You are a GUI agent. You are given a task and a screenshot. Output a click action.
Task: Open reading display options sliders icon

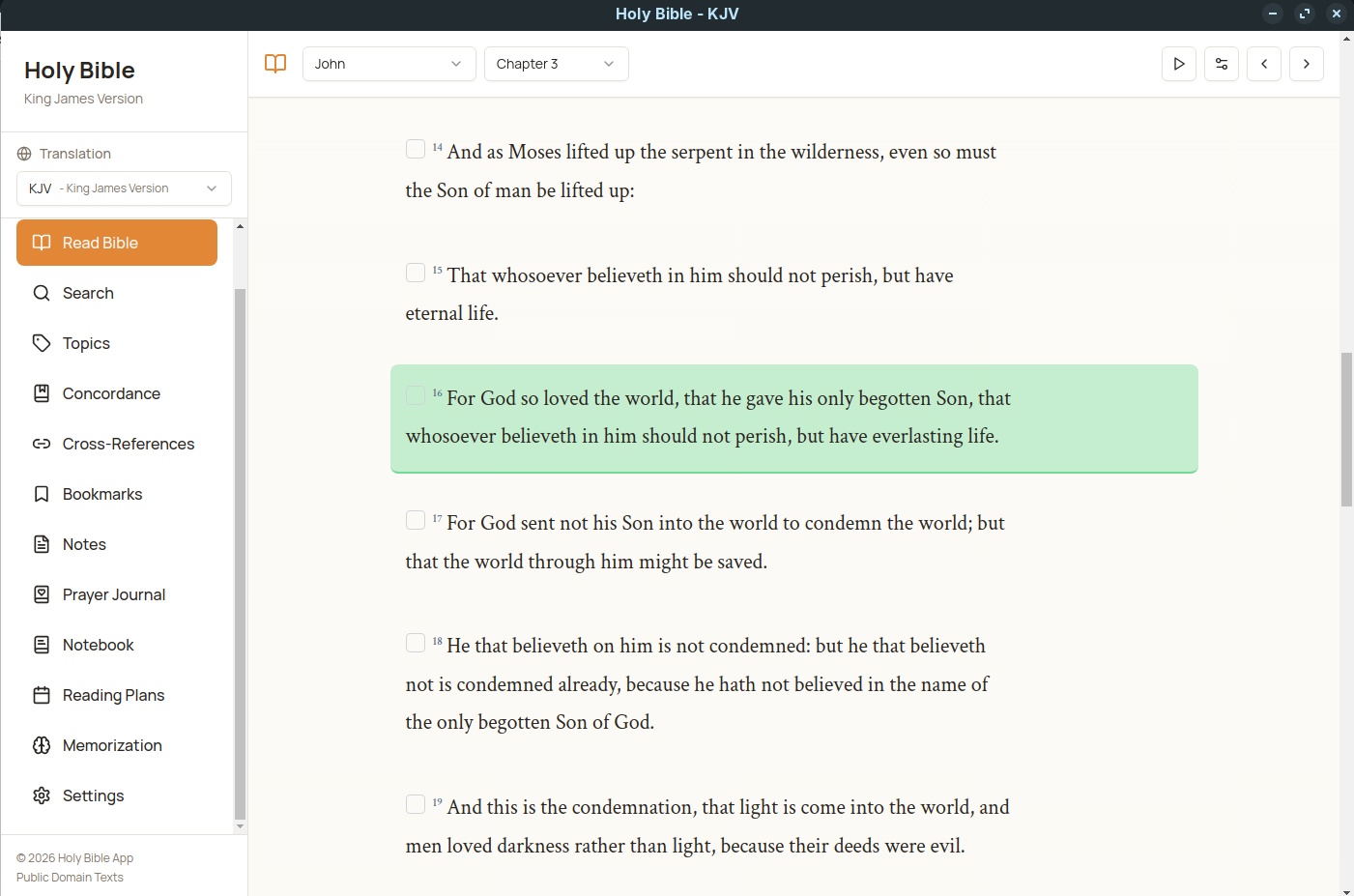pyautogui.click(x=1222, y=64)
